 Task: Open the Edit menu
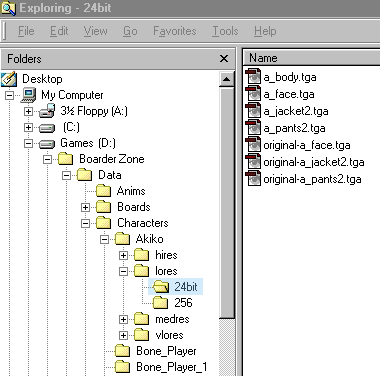(x=59, y=31)
